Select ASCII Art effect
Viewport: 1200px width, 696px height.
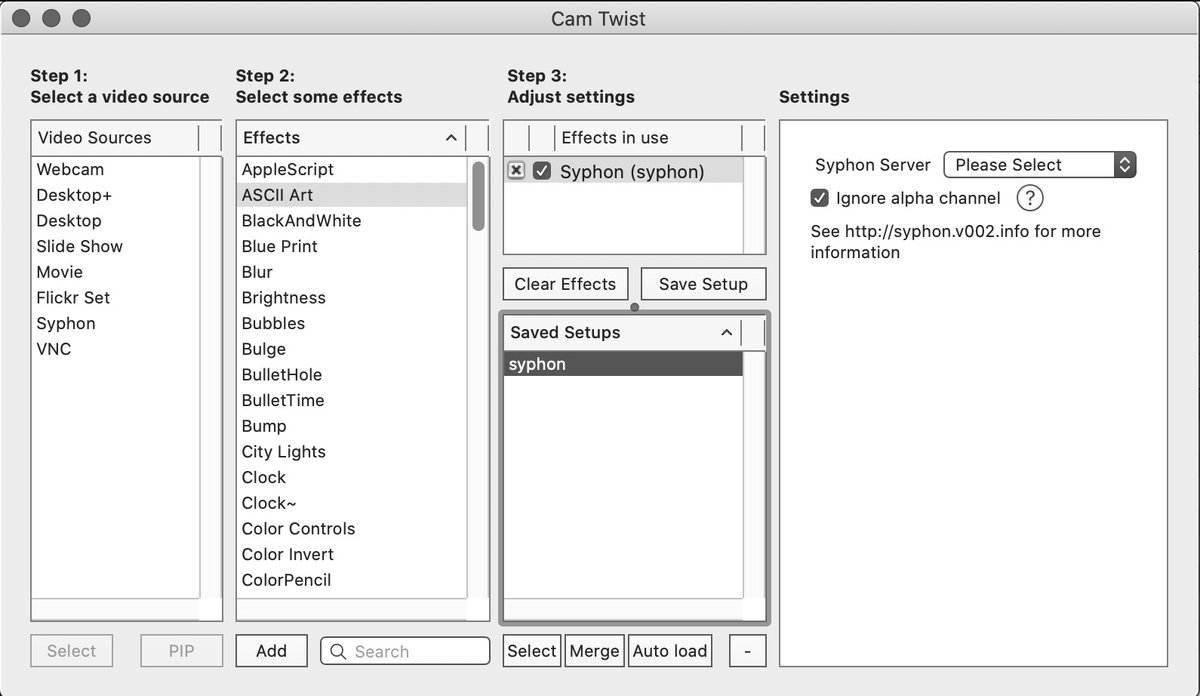352,195
